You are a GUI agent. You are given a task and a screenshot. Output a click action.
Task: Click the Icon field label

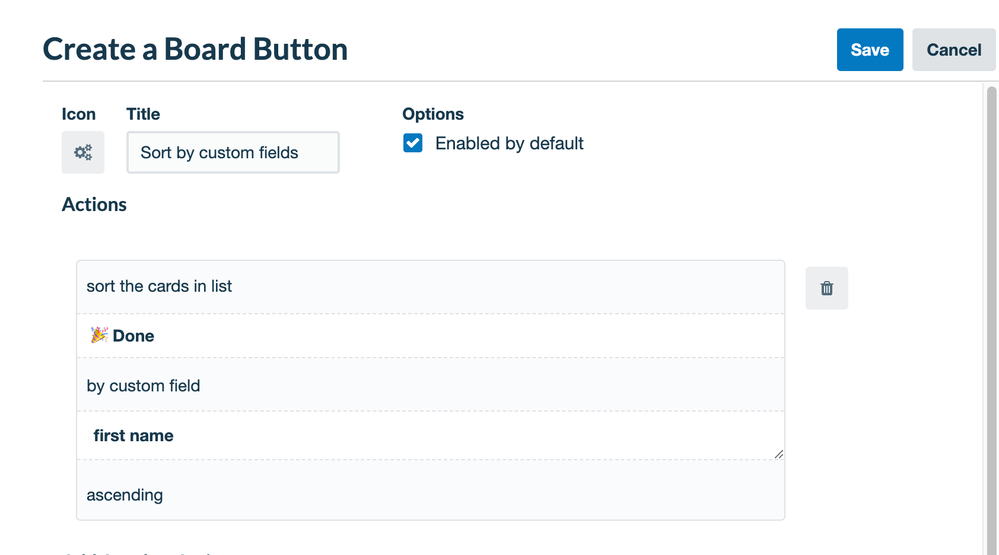(79, 114)
